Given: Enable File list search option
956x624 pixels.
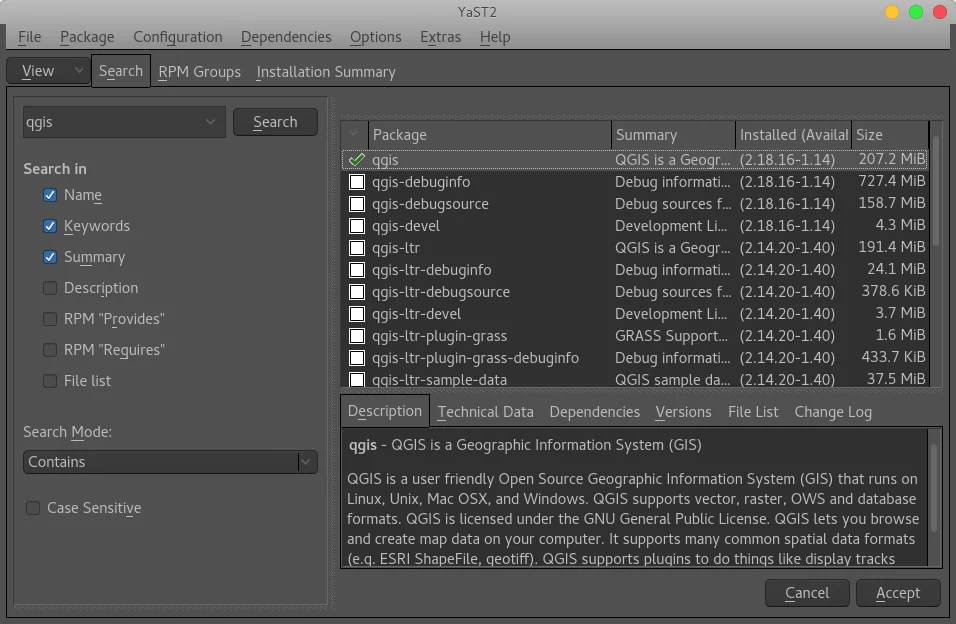Looking at the screenshot, I should [50, 381].
